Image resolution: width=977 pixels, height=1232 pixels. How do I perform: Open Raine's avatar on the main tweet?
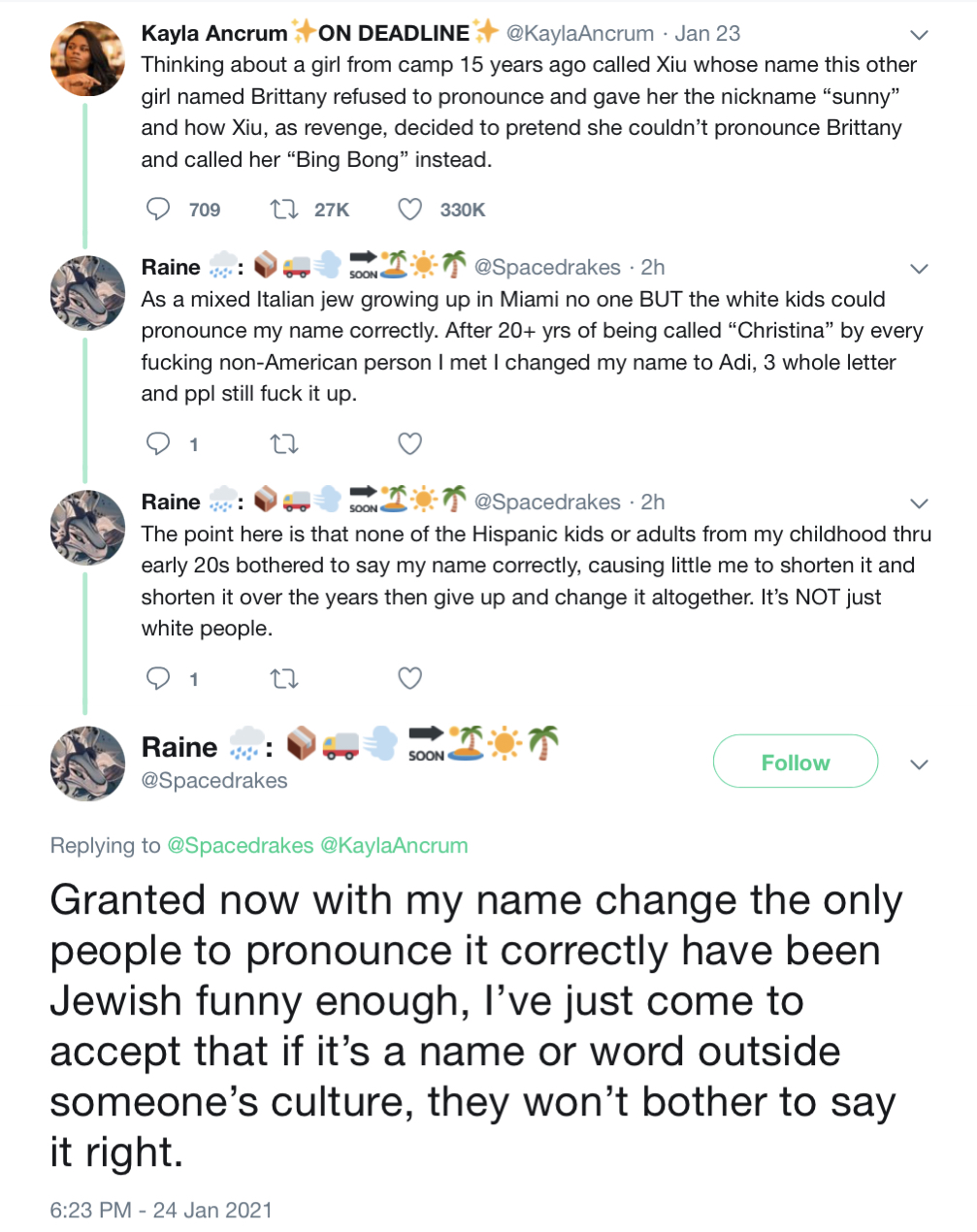click(87, 763)
